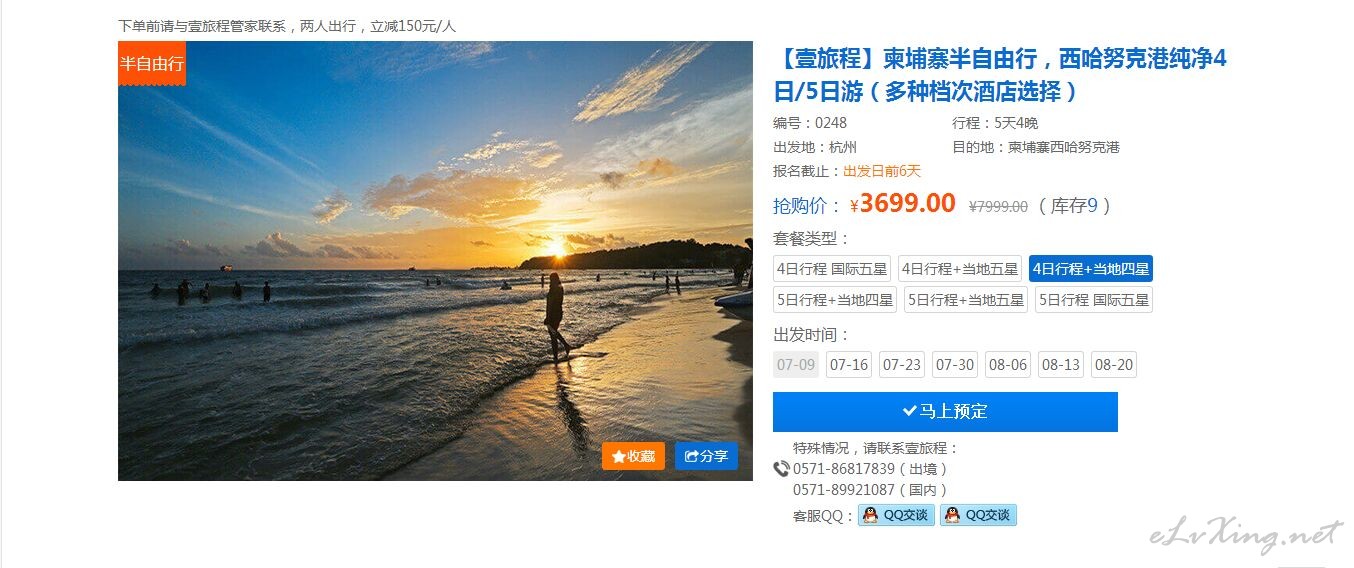This screenshot has height=568, width=1354.
Task: Open the second QQ交谈 chat icon
Action: 978,515
